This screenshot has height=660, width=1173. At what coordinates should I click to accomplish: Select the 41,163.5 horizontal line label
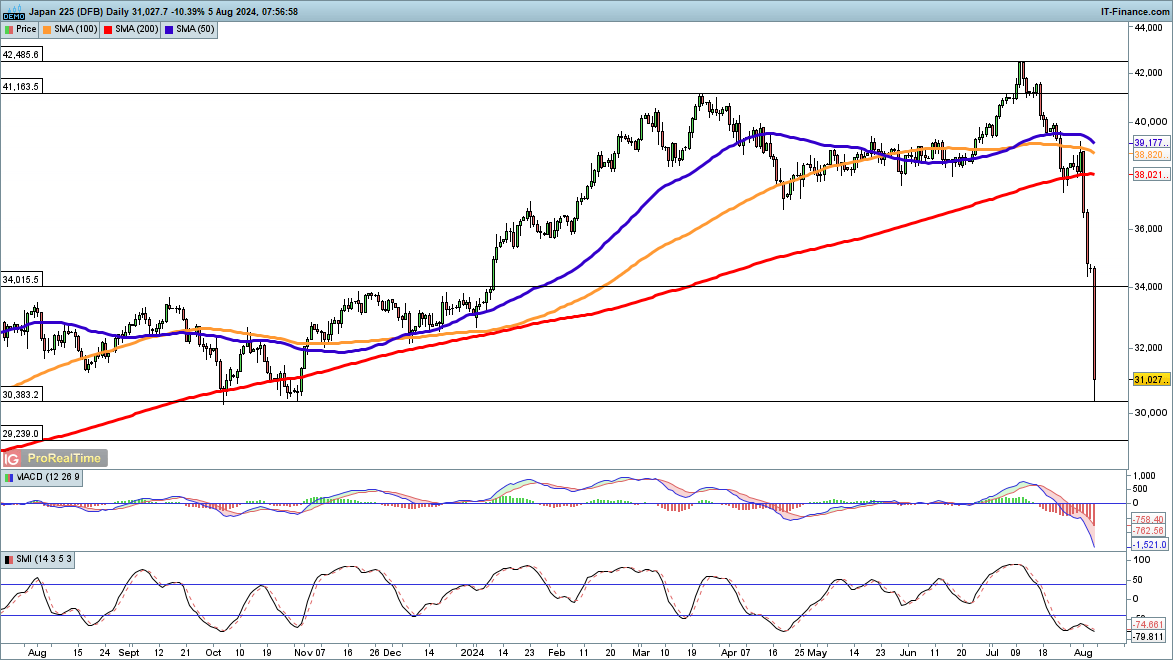click(21, 87)
